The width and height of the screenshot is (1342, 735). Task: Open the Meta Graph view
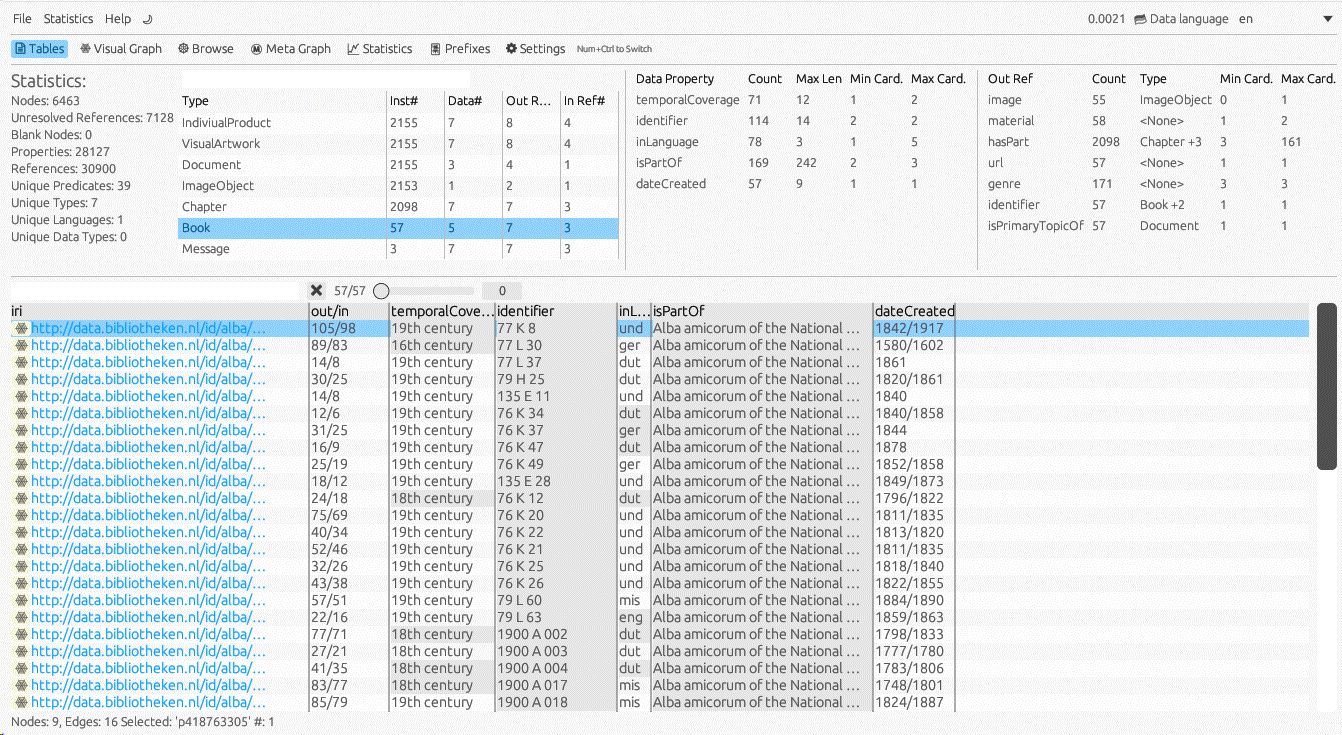click(x=290, y=49)
